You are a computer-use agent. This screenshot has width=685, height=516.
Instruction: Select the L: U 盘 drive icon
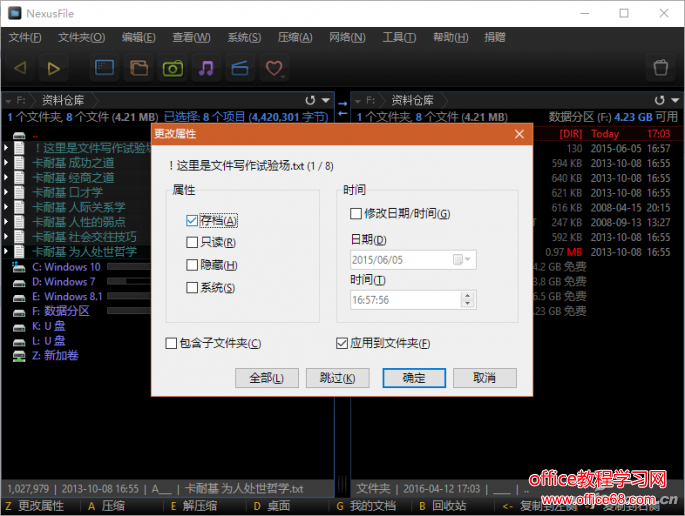pyautogui.click(x=19, y=342)
